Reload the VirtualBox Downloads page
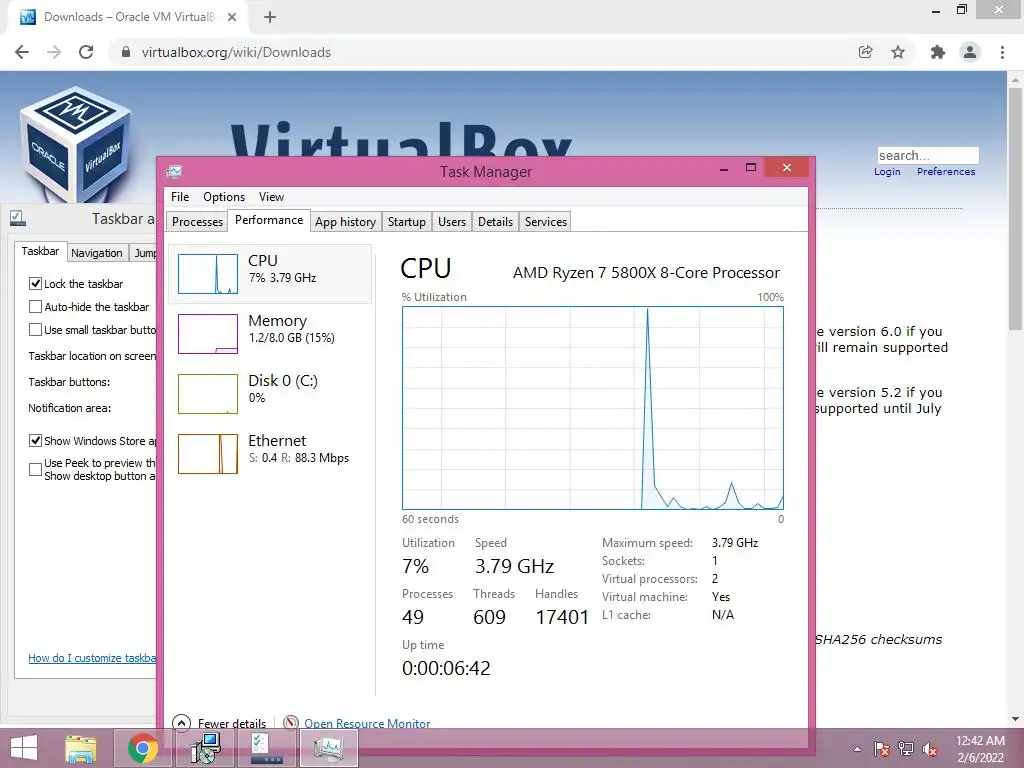 (x=86, y=52)
